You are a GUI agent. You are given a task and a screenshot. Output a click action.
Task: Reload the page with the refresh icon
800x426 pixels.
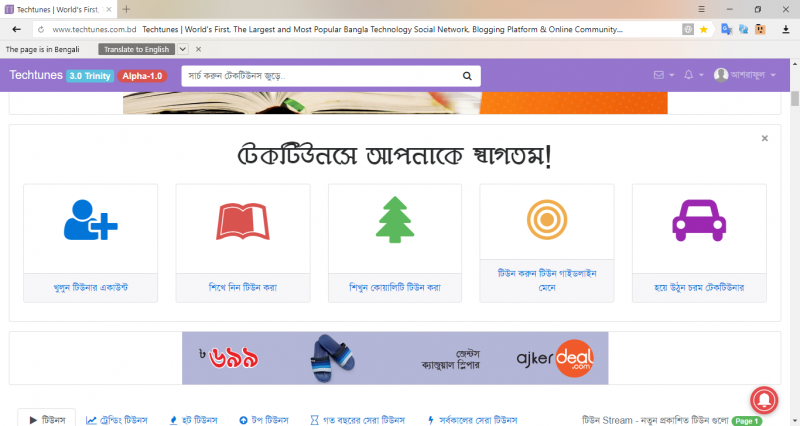(x=41, y=30)
